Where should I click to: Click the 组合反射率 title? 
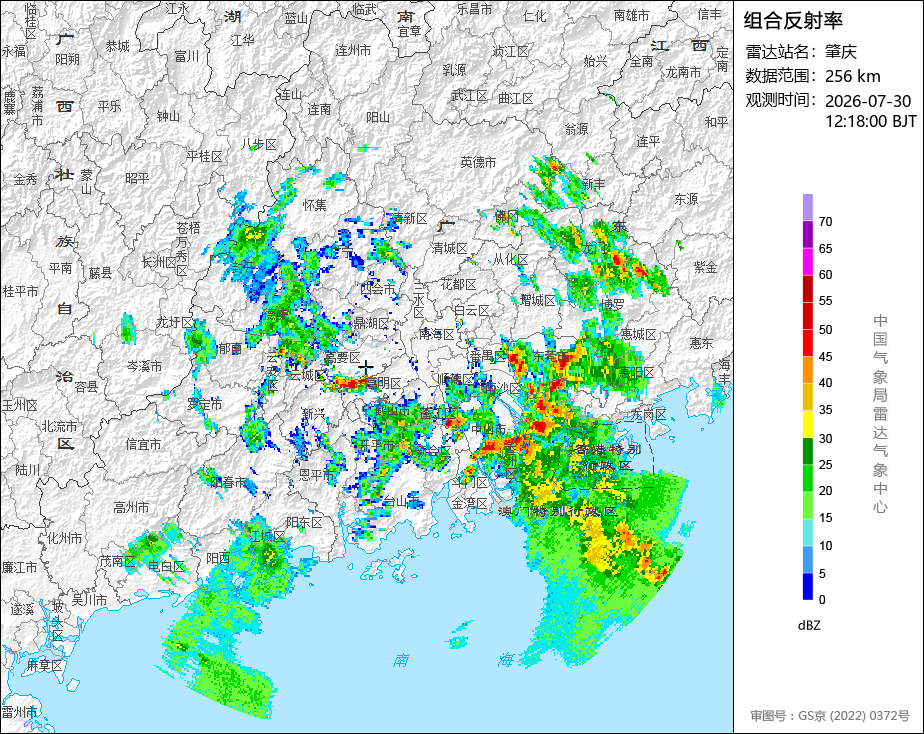coord(793,20)
